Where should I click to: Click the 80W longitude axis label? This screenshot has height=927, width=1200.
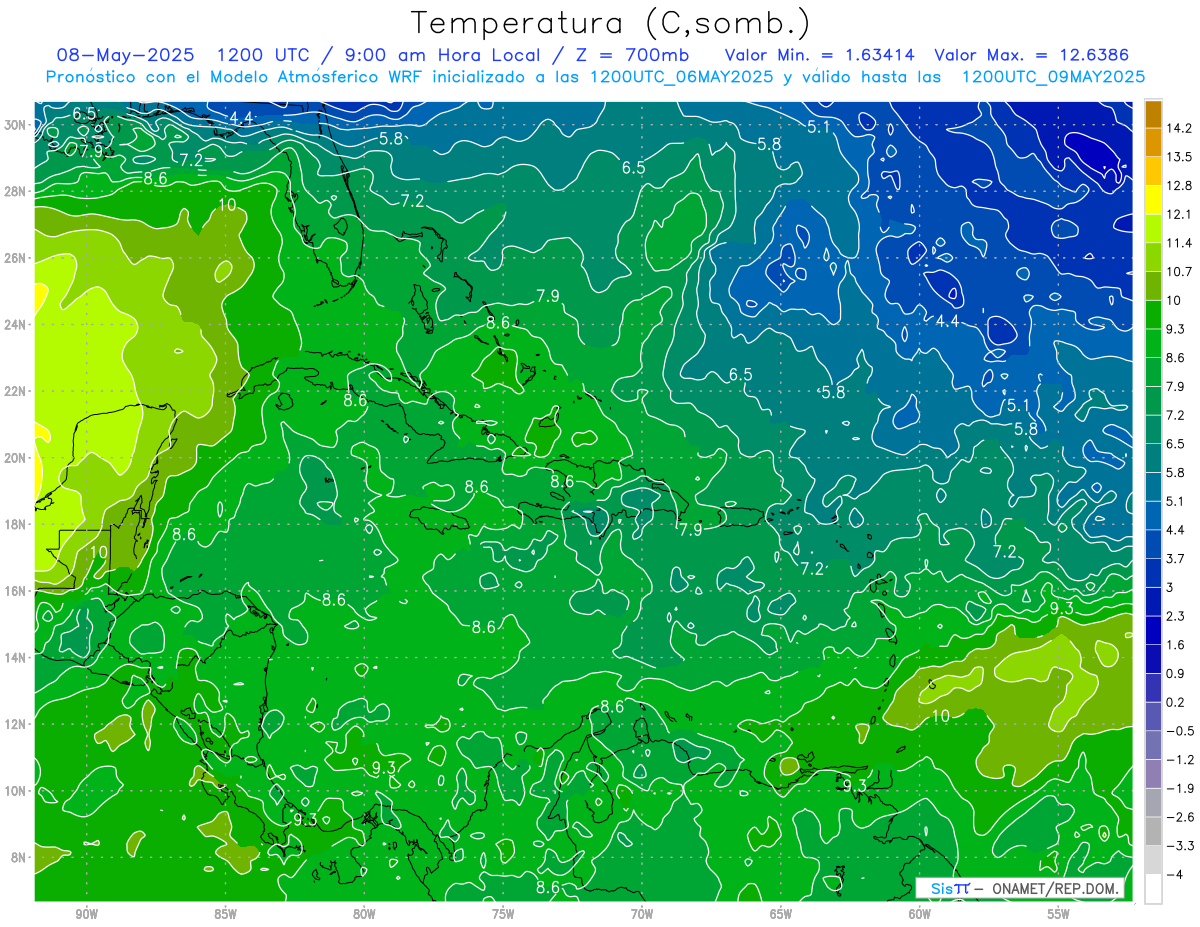pyautogui.click(x=364, y=914)
